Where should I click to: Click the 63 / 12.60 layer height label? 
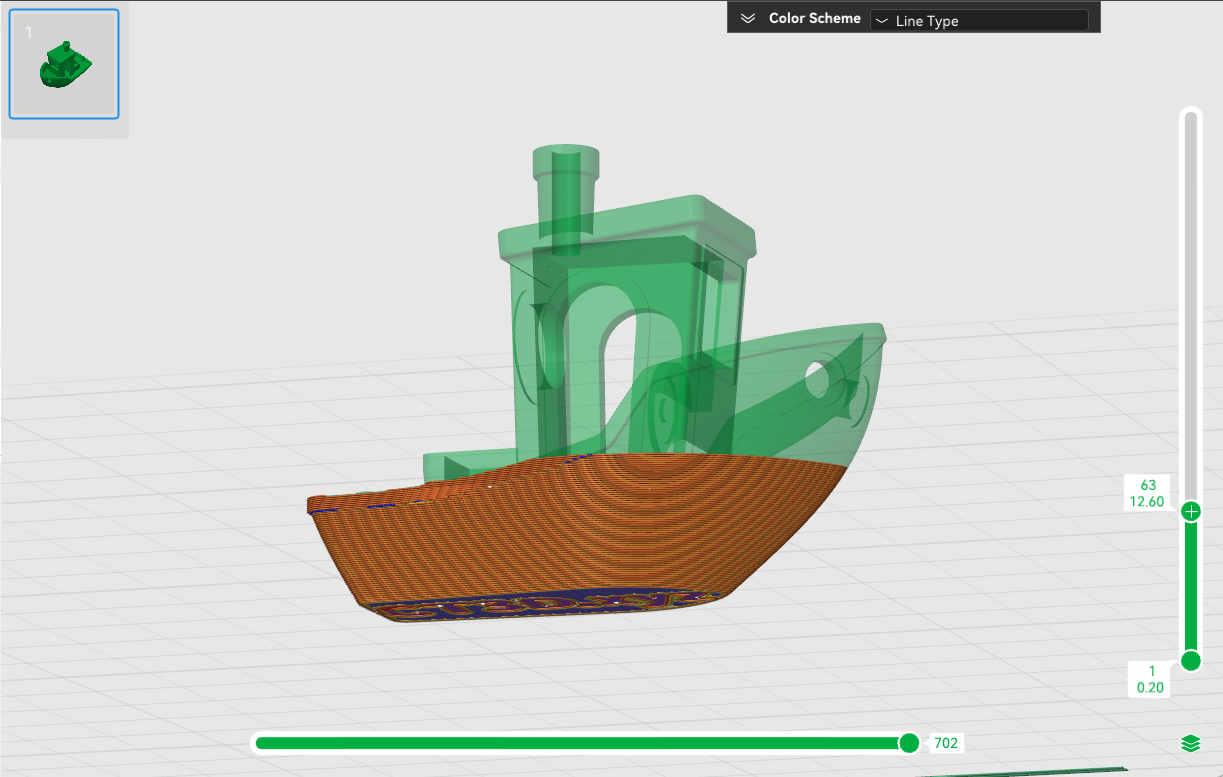[1147, 493]
